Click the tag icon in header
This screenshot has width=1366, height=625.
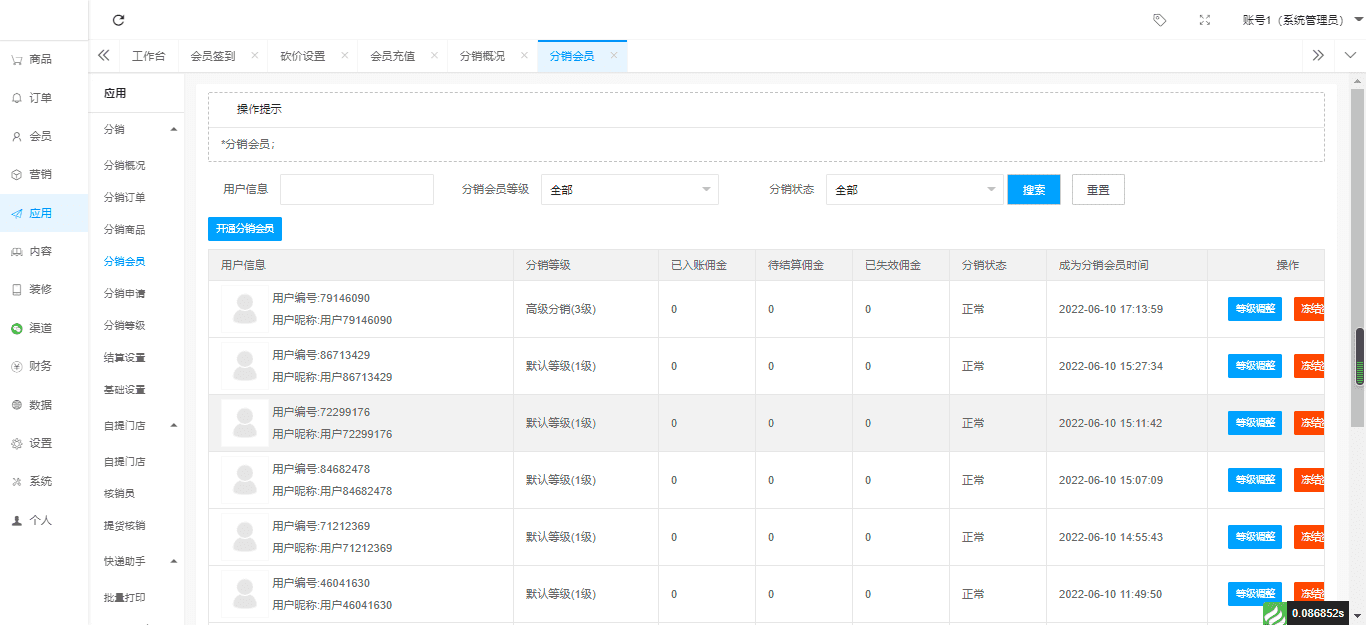[x=1159, y=20]
